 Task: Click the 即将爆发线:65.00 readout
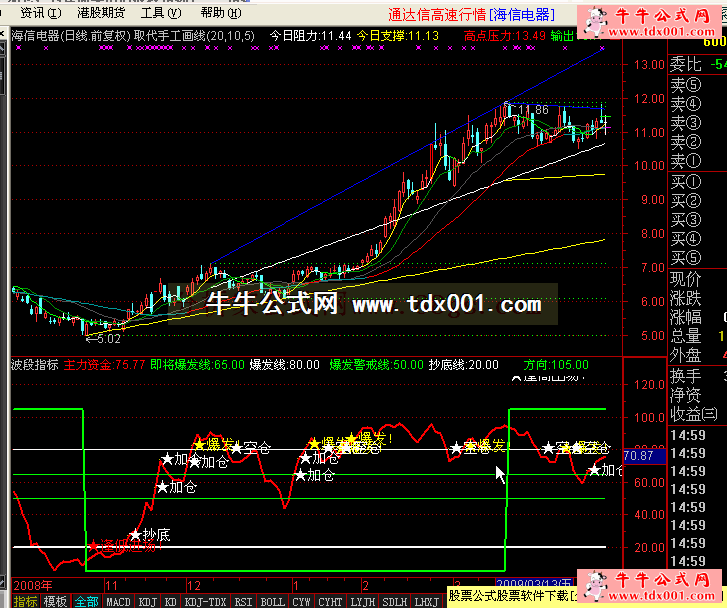click(197, 365)
